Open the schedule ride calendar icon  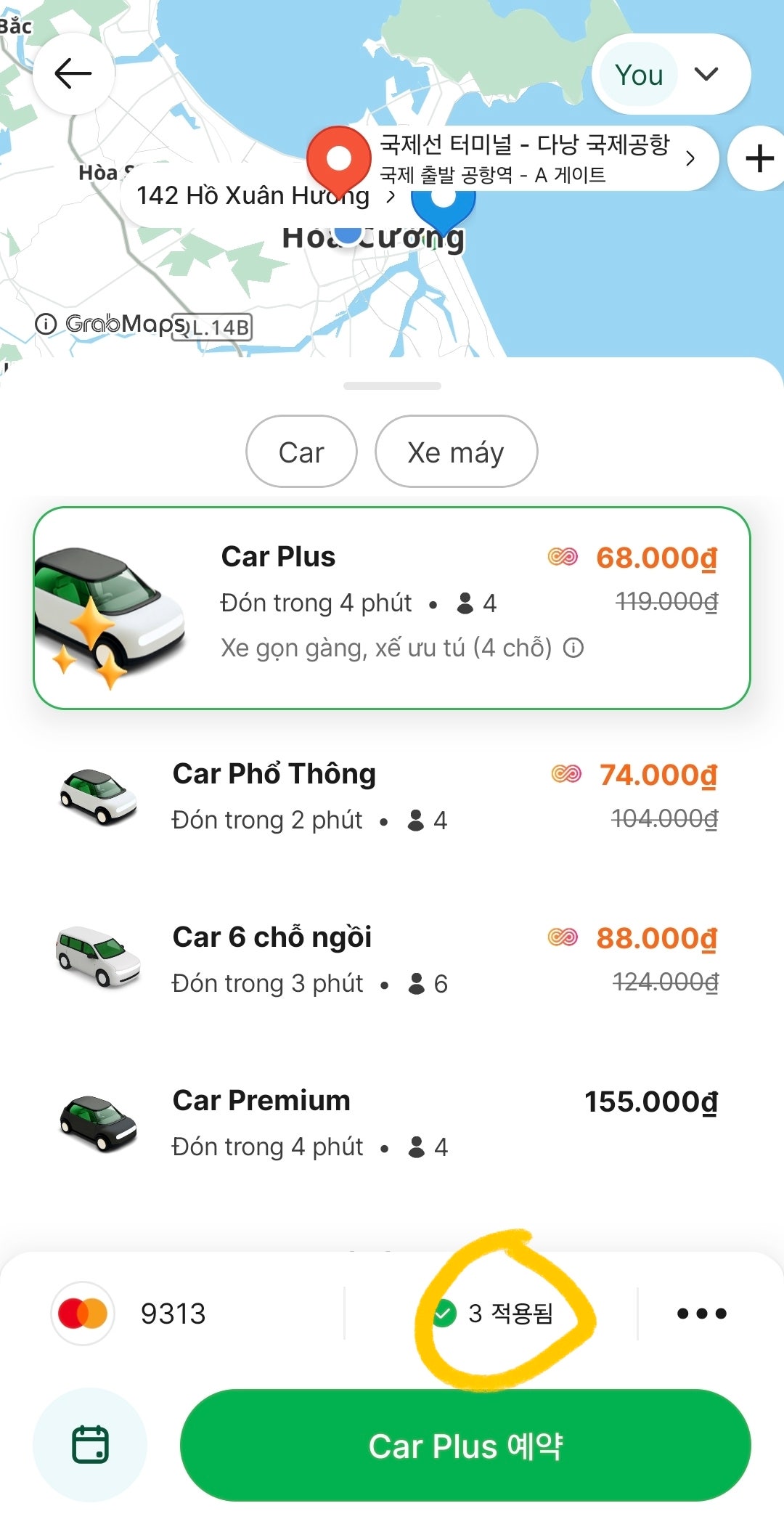pos(90,1444)
